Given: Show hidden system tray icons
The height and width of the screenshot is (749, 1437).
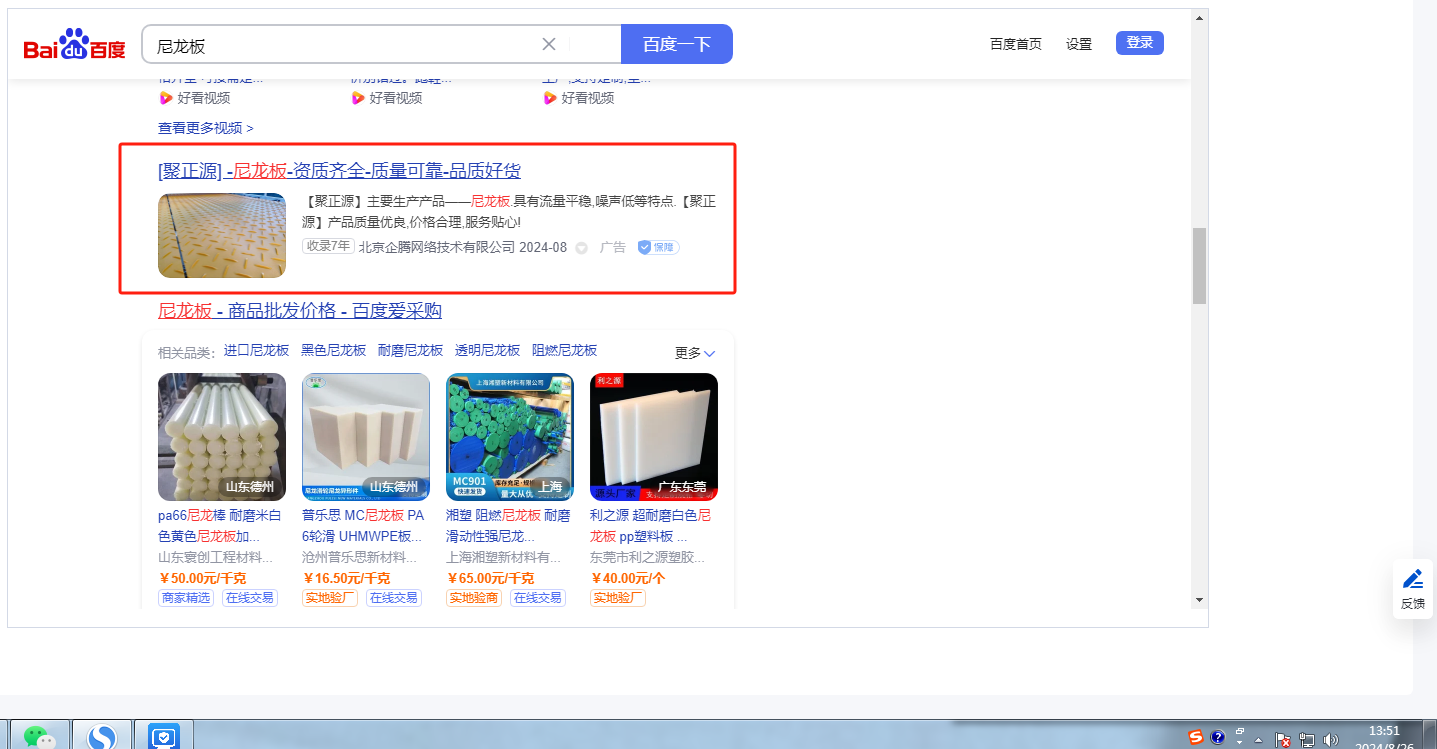Looking at the screenshot, I should [1259, 740].
